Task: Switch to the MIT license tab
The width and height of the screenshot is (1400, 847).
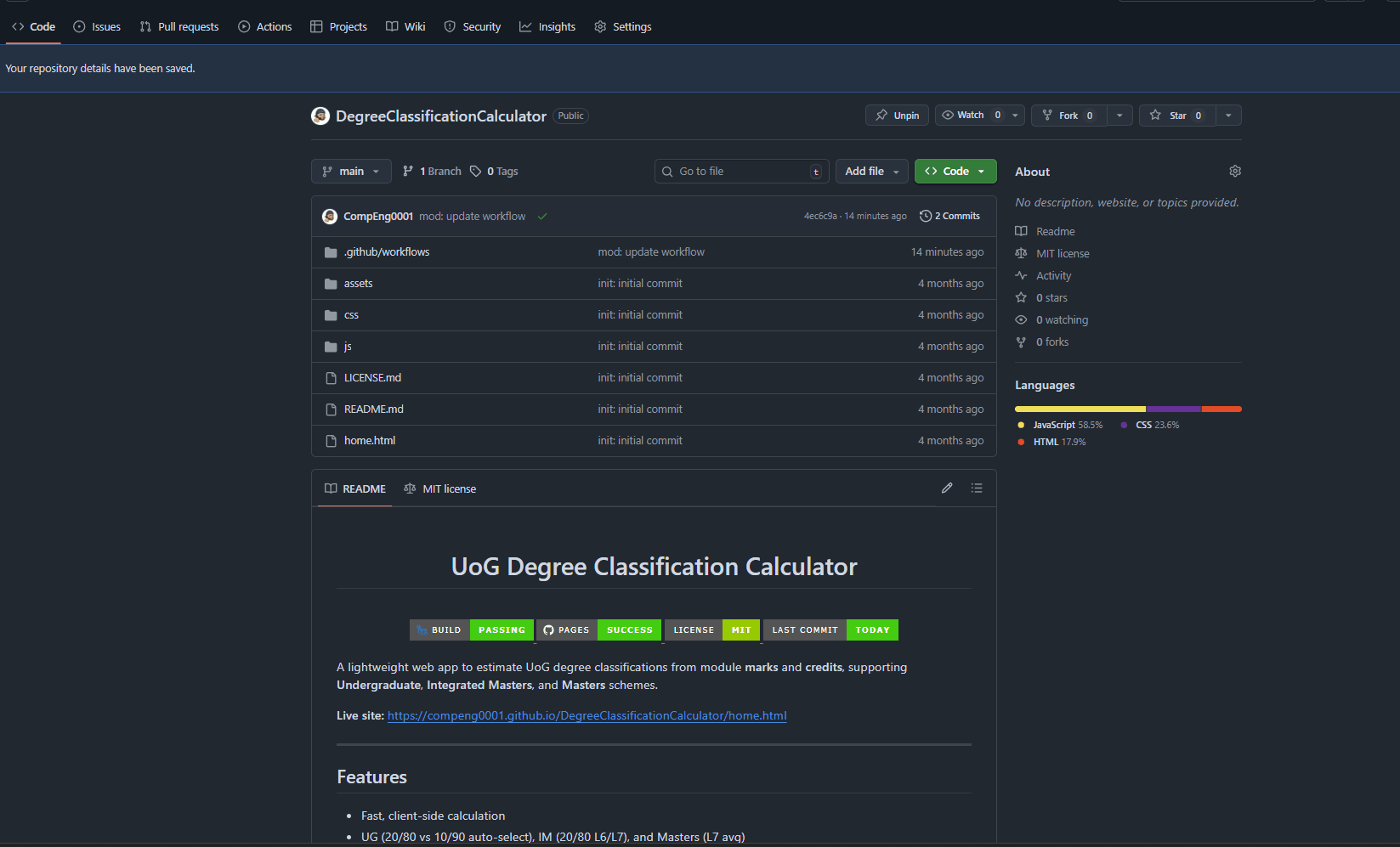Action: [440, 489]
